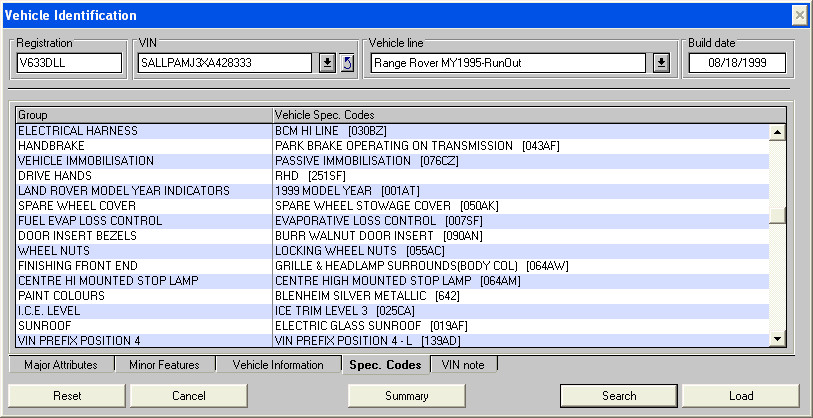Open the VIN note tab

pyautogui.click(x=463, y=365)
